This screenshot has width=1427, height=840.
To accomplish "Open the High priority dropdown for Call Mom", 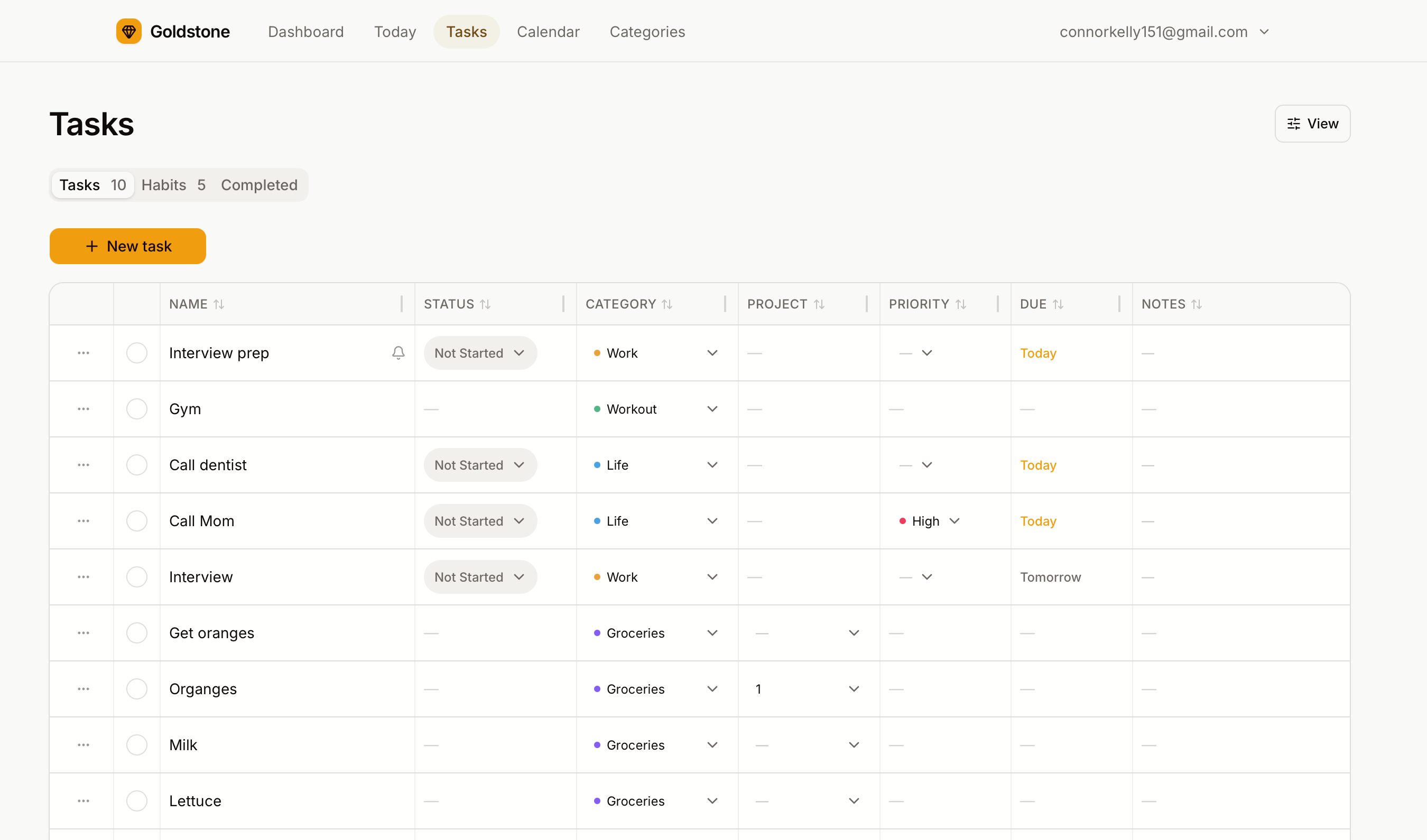I will [929, 521].
